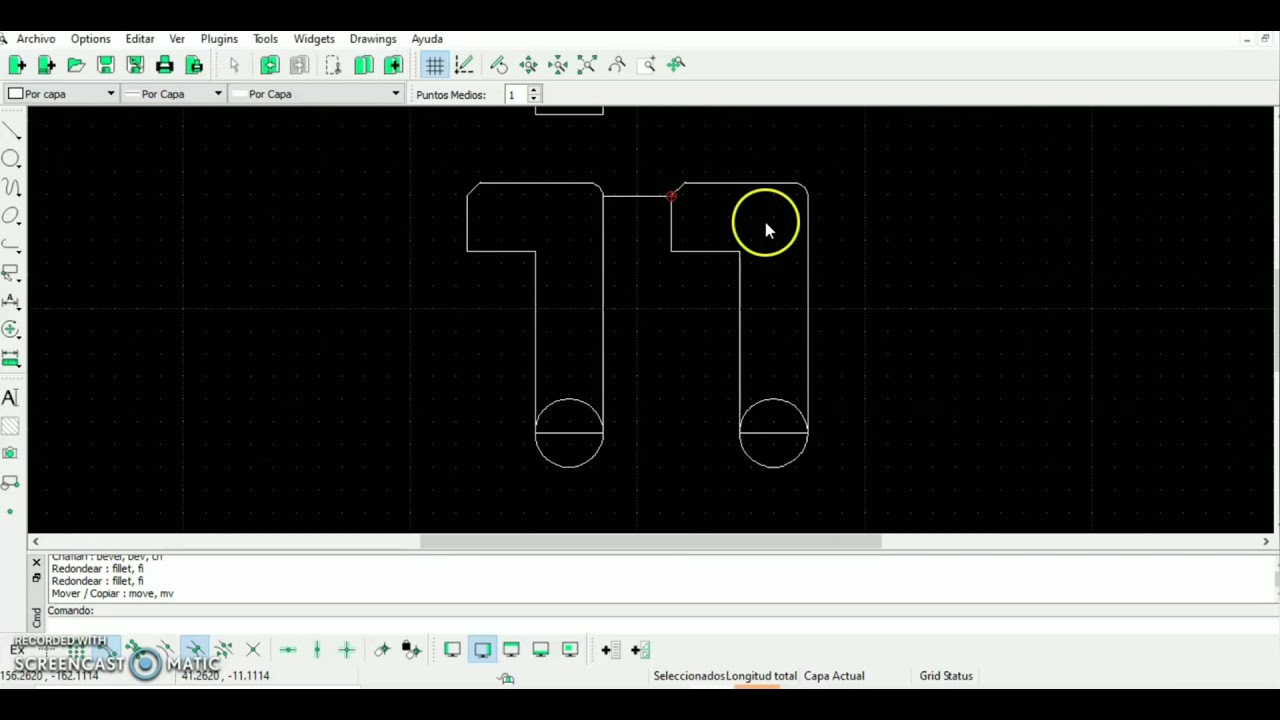The image size is (1280, 720).
Task: Expand the Dimension tools in left toolbar
Action: click(11, 301)
